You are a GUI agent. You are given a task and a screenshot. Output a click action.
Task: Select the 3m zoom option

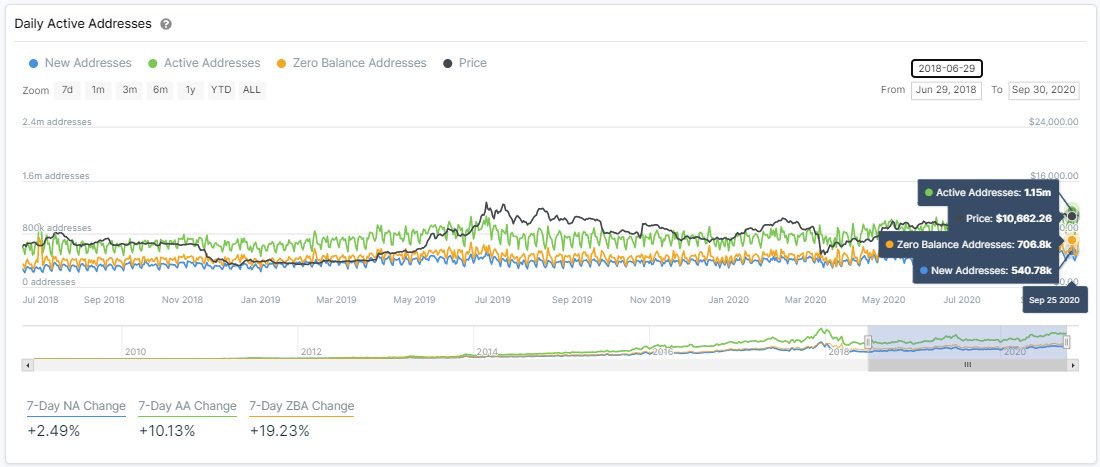click(x=129, y=90)
